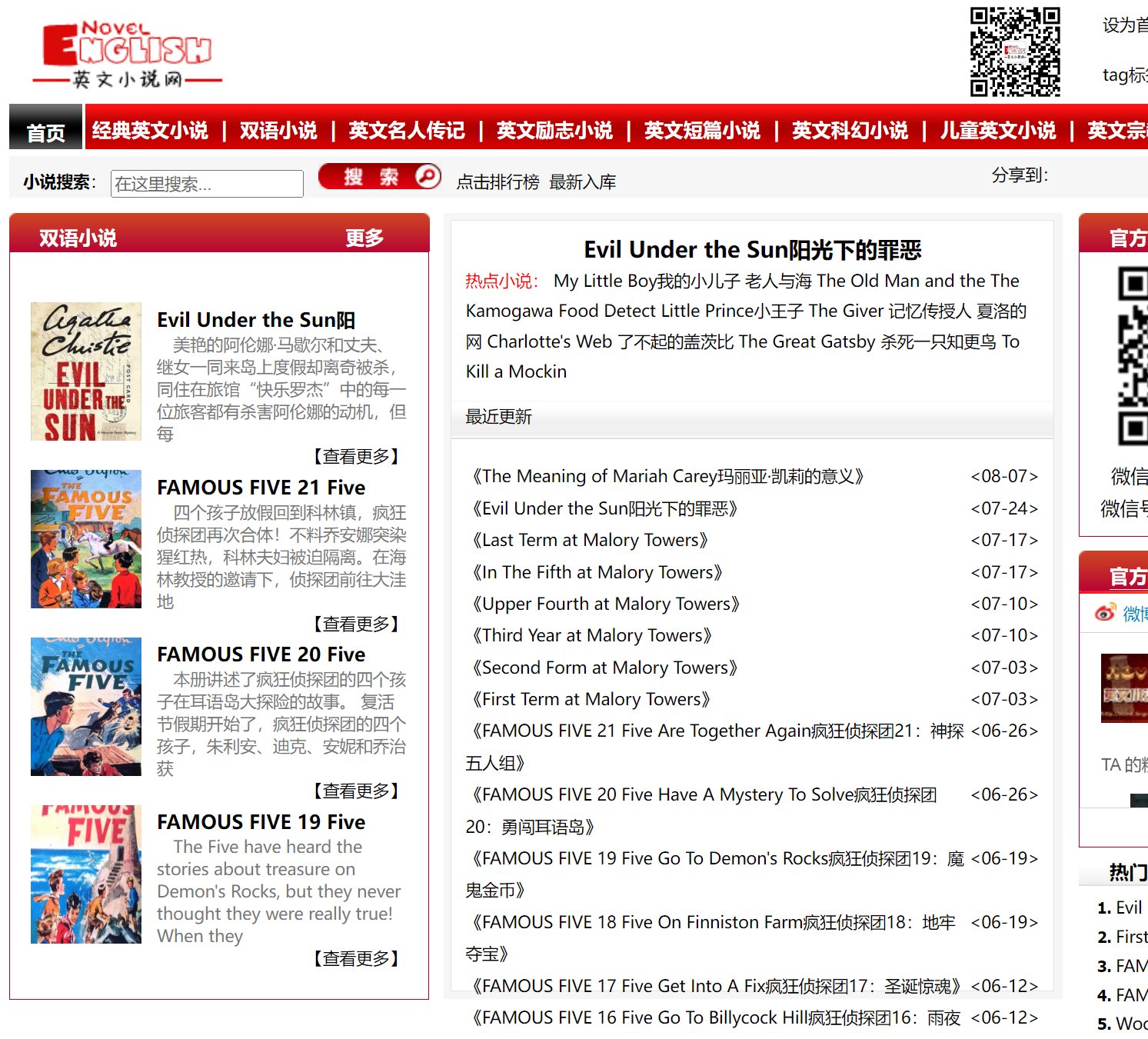Click 查看更多 under FAMOUS FIVE 20 Five
This screenshot has width=1148, height=1039.
click(356, 791)
